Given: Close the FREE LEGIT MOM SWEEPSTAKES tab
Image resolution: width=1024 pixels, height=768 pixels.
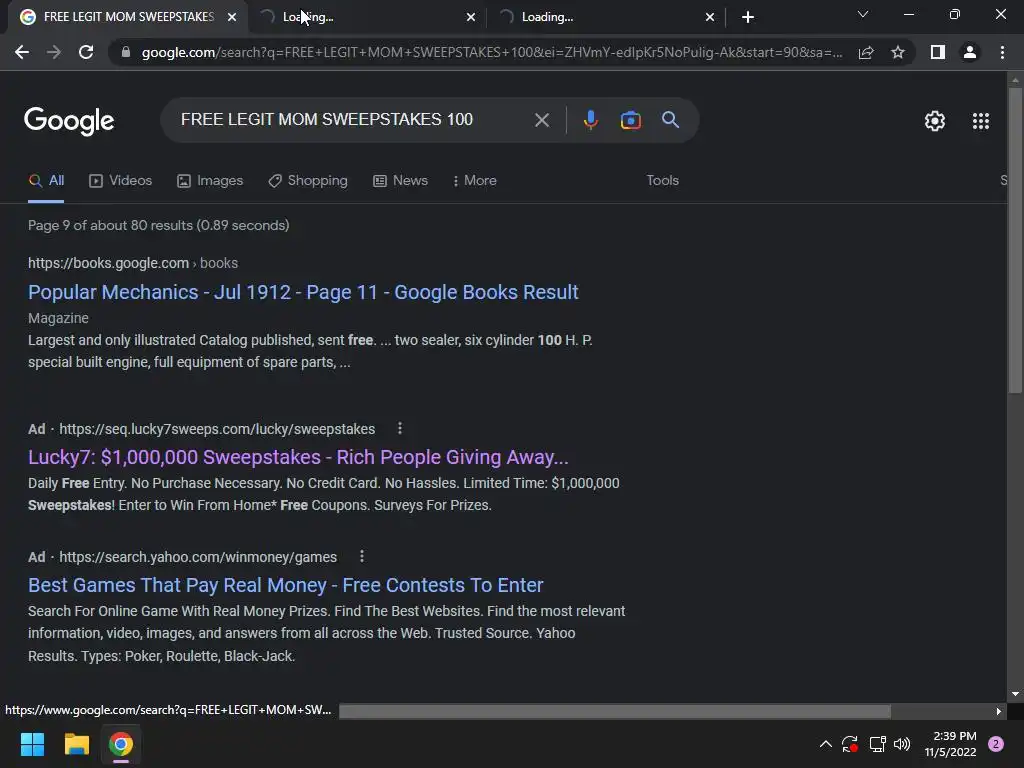Looking at the screenshot, I should tap(232, 17).
